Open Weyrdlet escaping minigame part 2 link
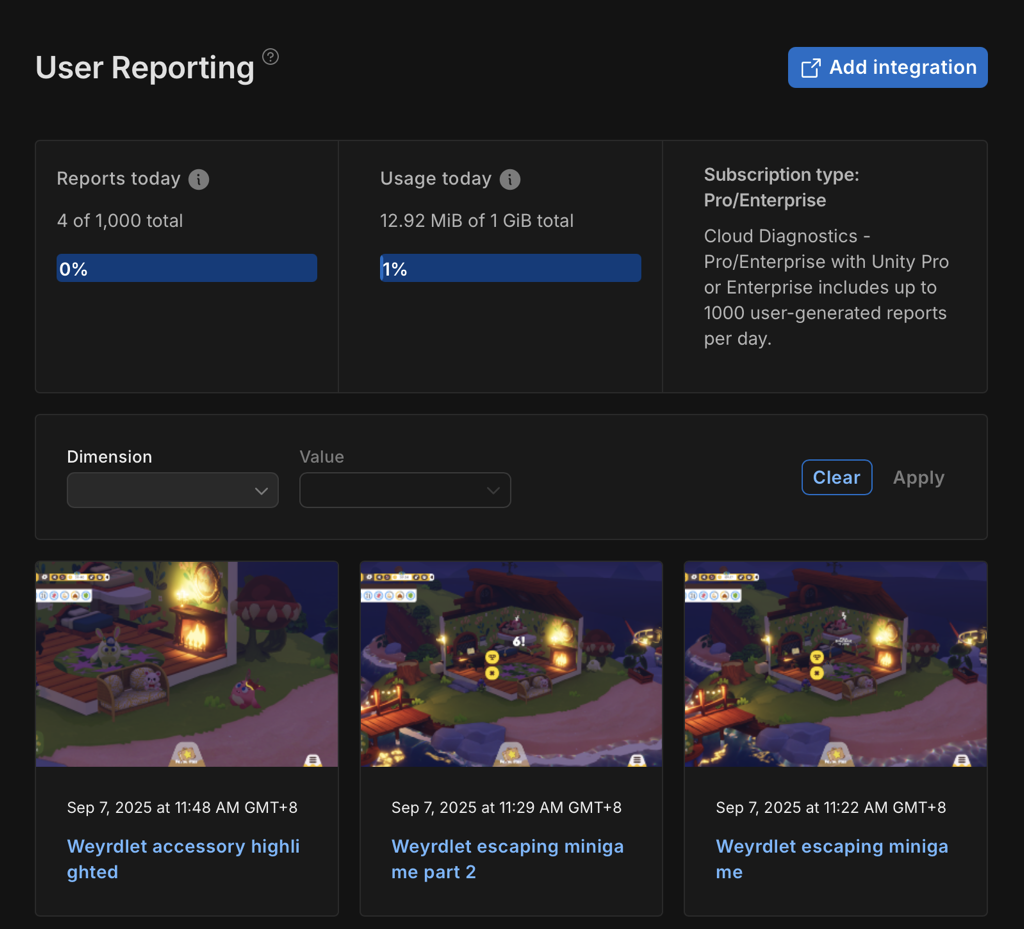This screenshot has width=1024, height=929. (507, 859)
